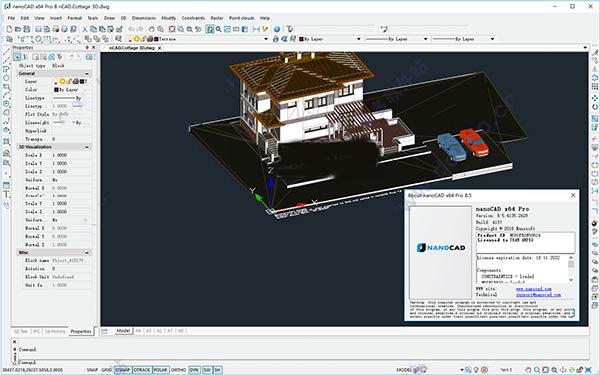Click the Color By Layer swatch in Properties
Viewport: 600px width, 375px height.
click(x=56, y=90)
